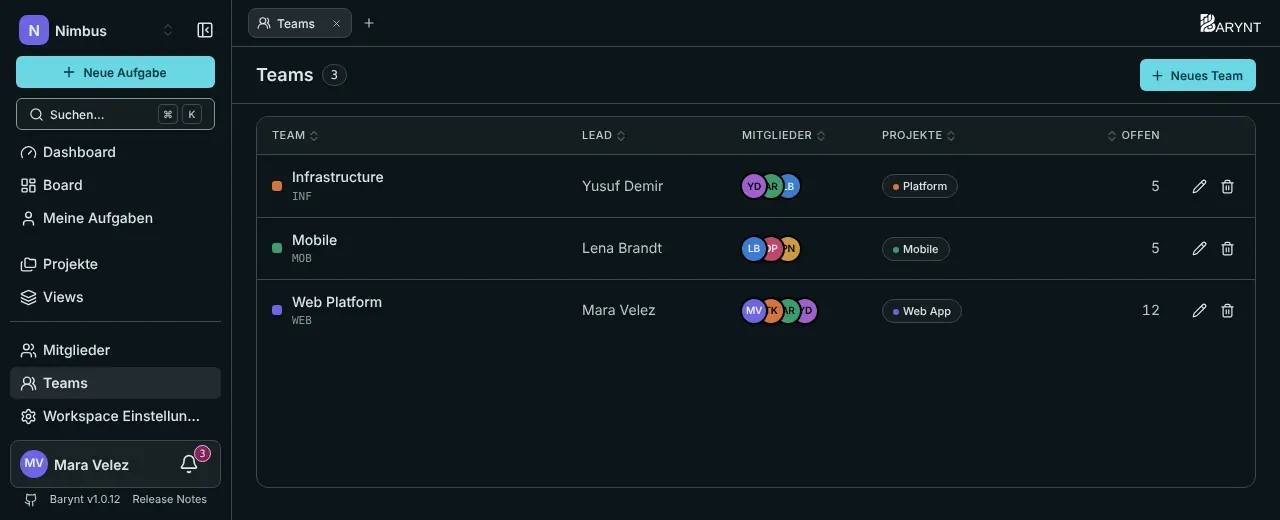This screenshot has width=1280, height=520.
Task: Click the Web Platform team name
Action: pyautogui.click(x=337, y=302)
